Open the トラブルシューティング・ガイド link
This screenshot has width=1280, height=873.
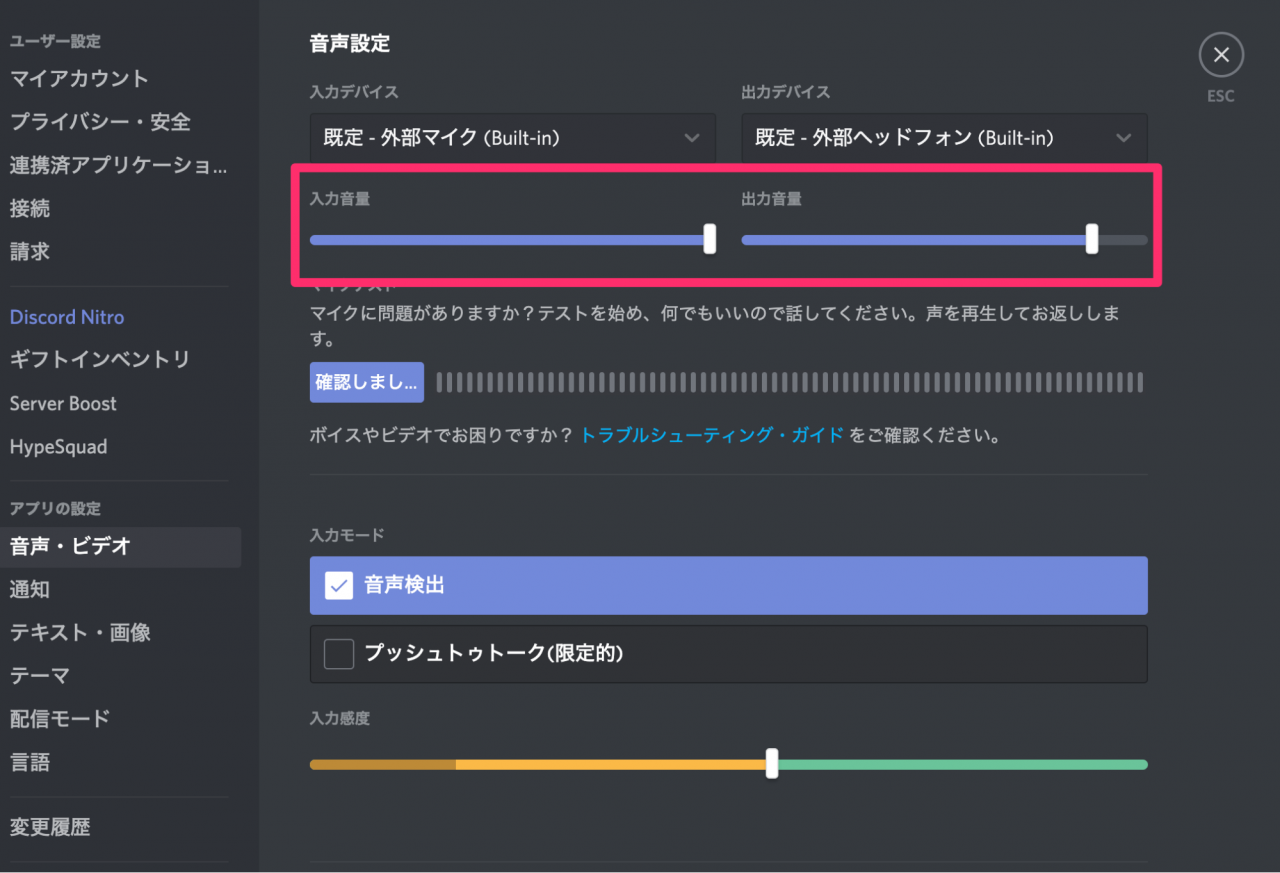coord(712,436)
